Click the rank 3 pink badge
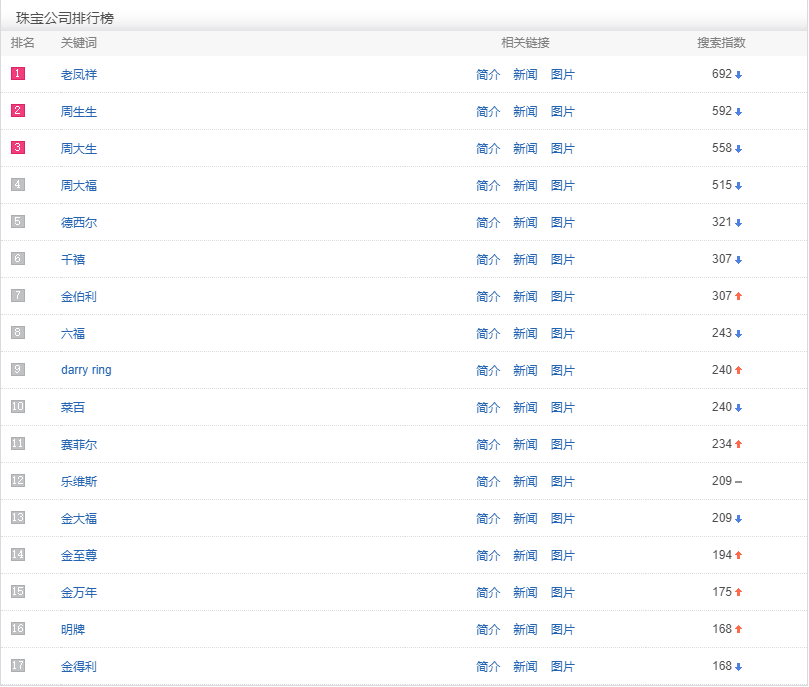The image size is (809, 687). [x=18, y=148]
